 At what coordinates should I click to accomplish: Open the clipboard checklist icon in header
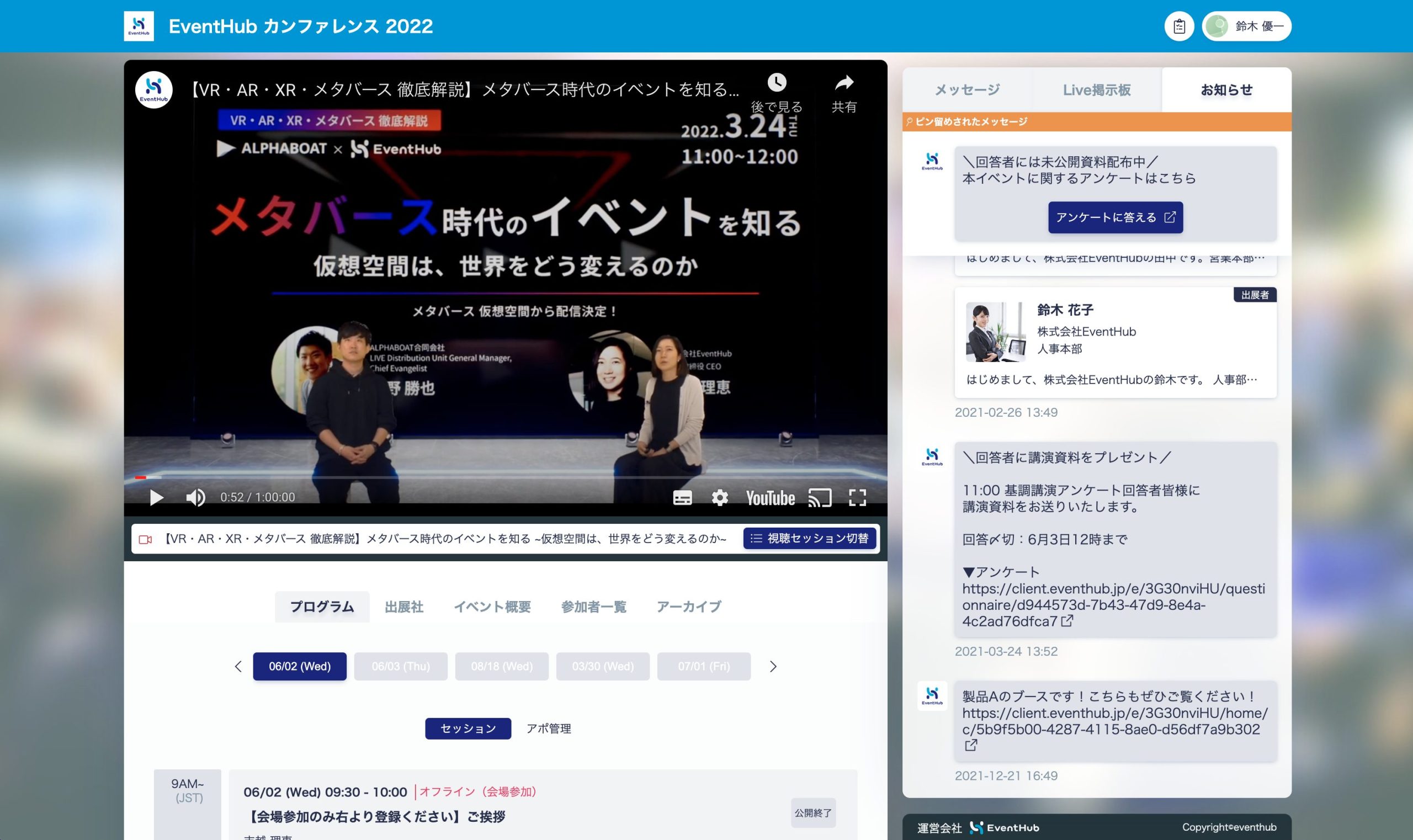pos(1179,26)
